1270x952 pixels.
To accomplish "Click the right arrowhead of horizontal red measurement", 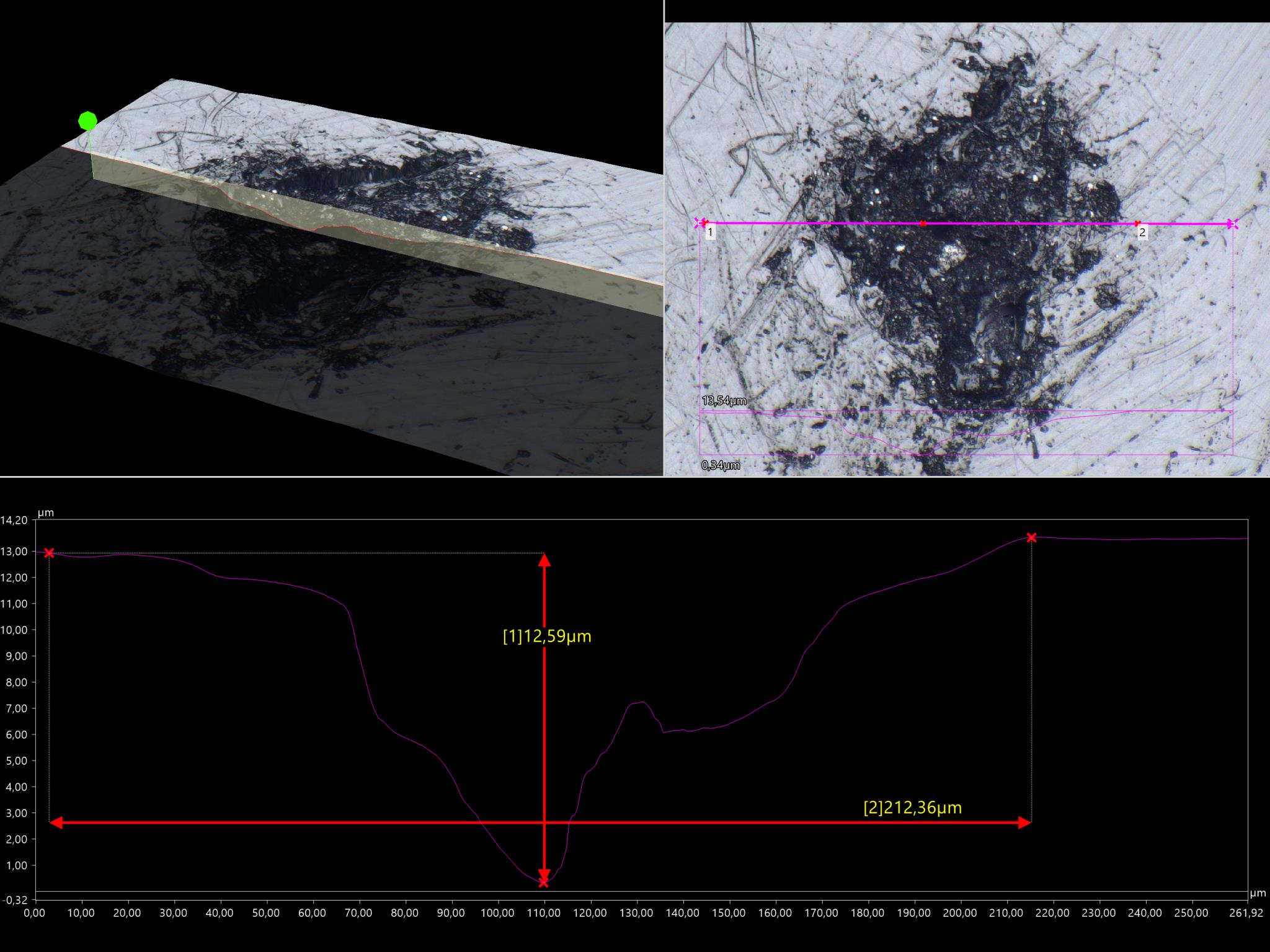I will tap(1024, 822).
